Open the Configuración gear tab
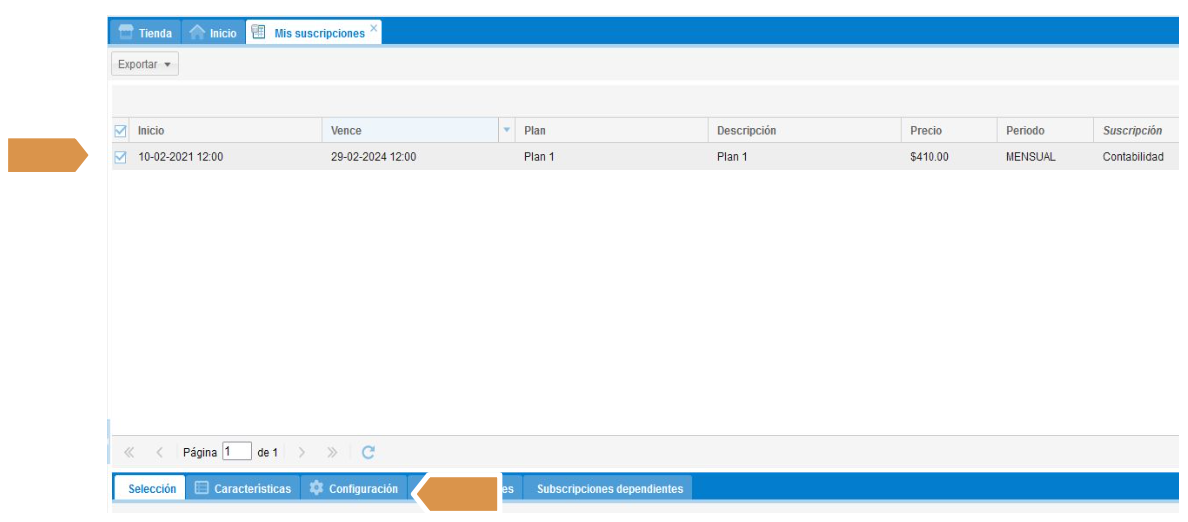 [353, 489]
